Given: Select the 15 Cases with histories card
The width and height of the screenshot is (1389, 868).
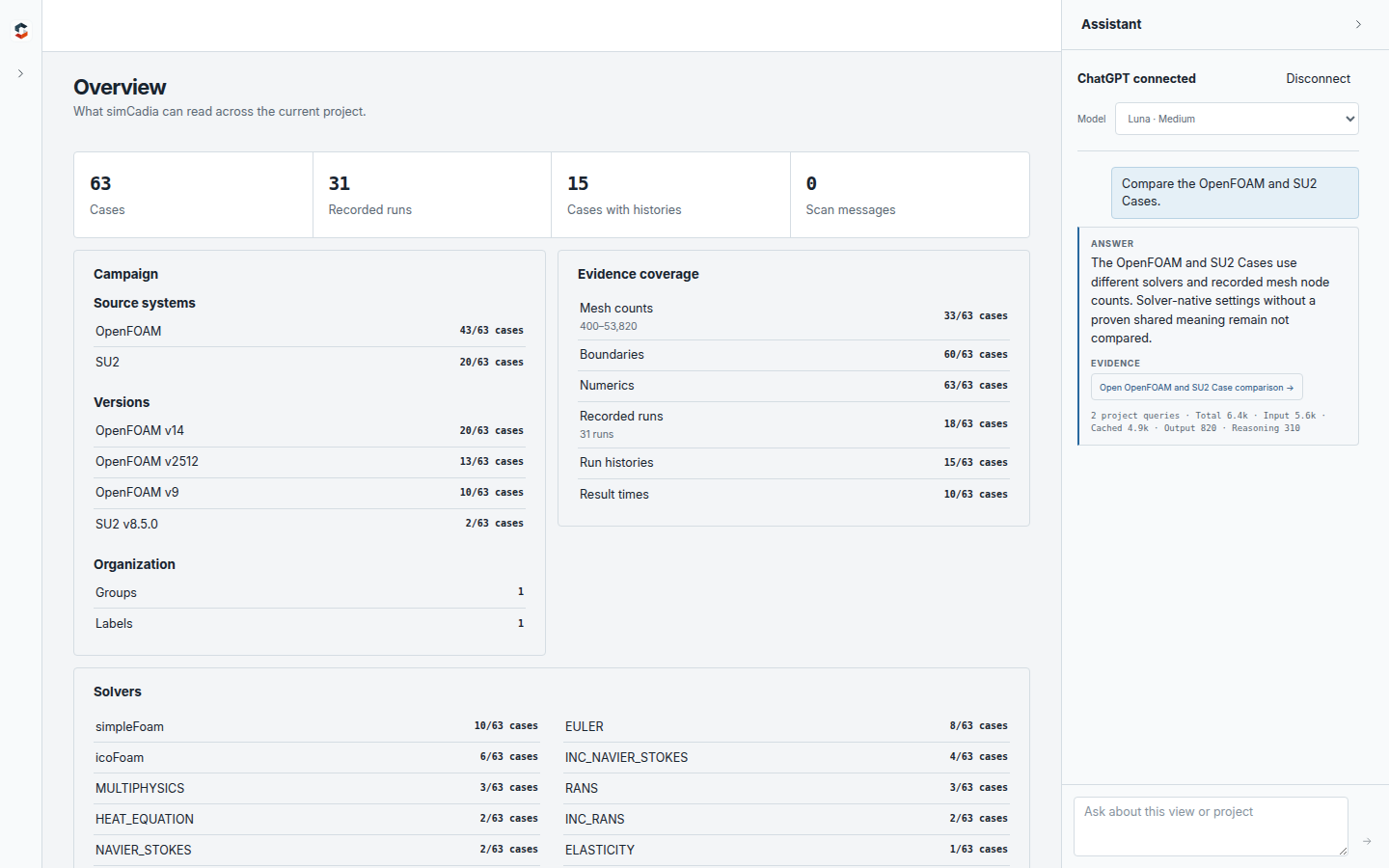Looking at the screenshot, I should coord(670,195).
